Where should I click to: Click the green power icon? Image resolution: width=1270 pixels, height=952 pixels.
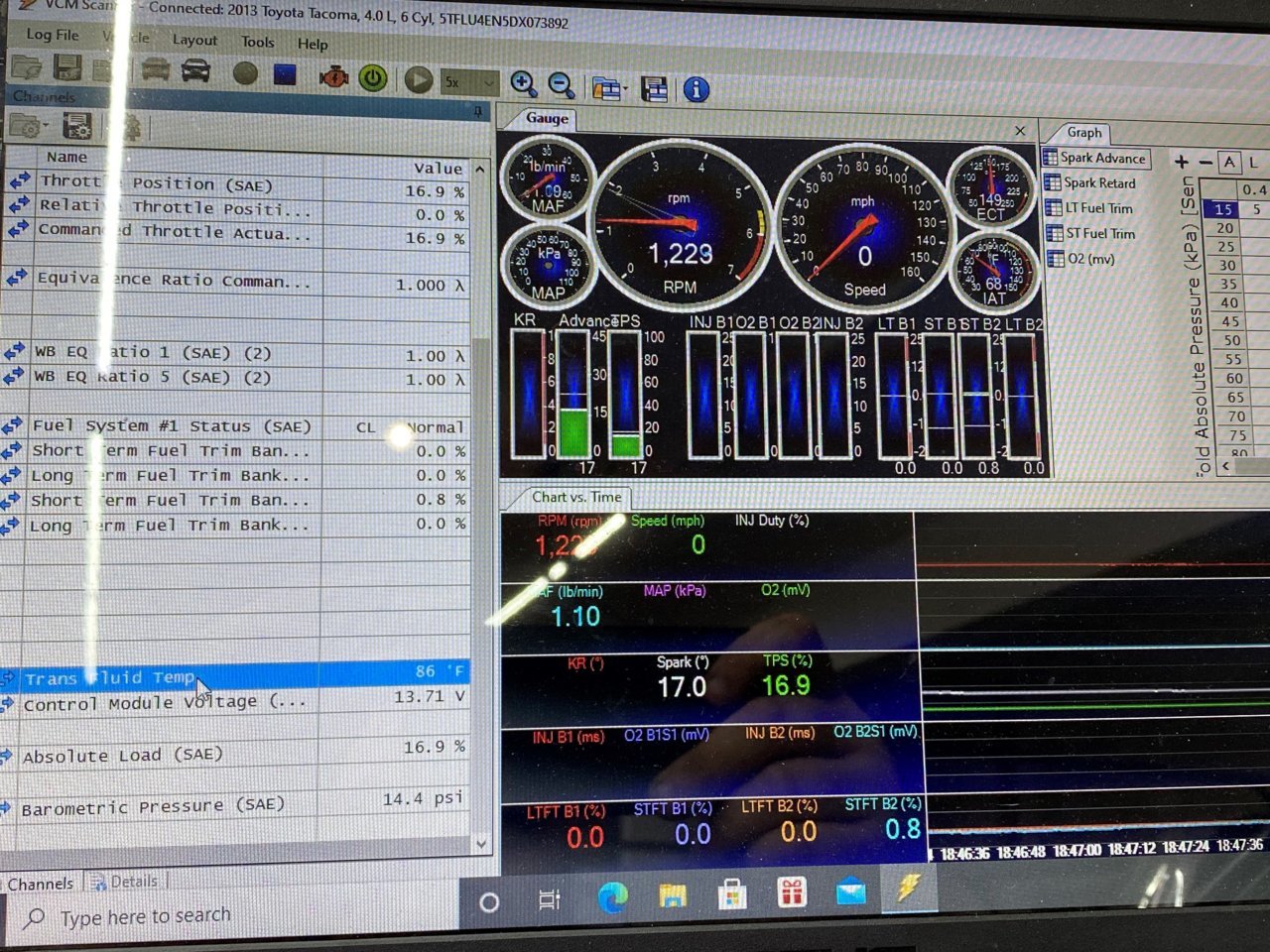373,77
